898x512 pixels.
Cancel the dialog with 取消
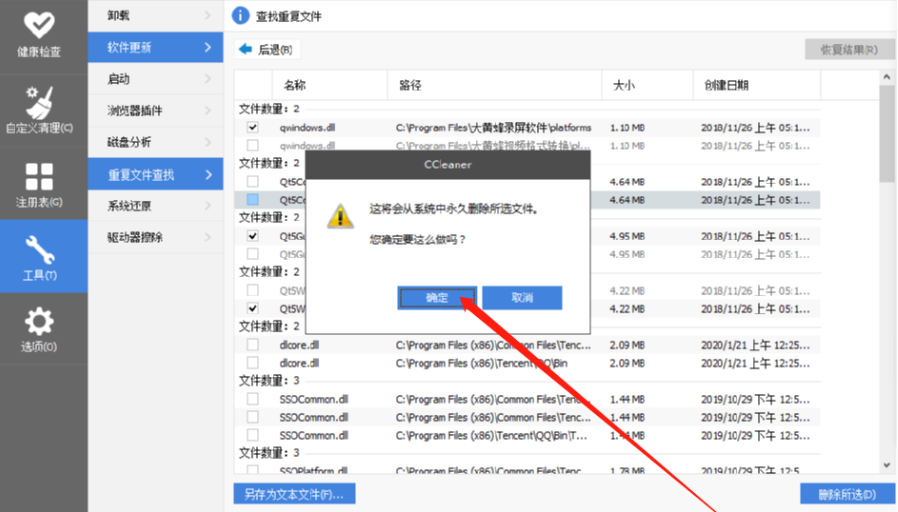click(x=521, y=298)
